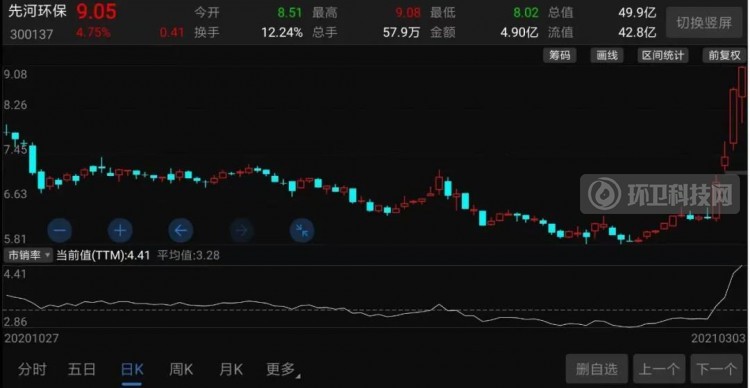The height and width of the screenshot is (388, 750).
Task: Expand the 更多 period options
Action: point(282,369)
